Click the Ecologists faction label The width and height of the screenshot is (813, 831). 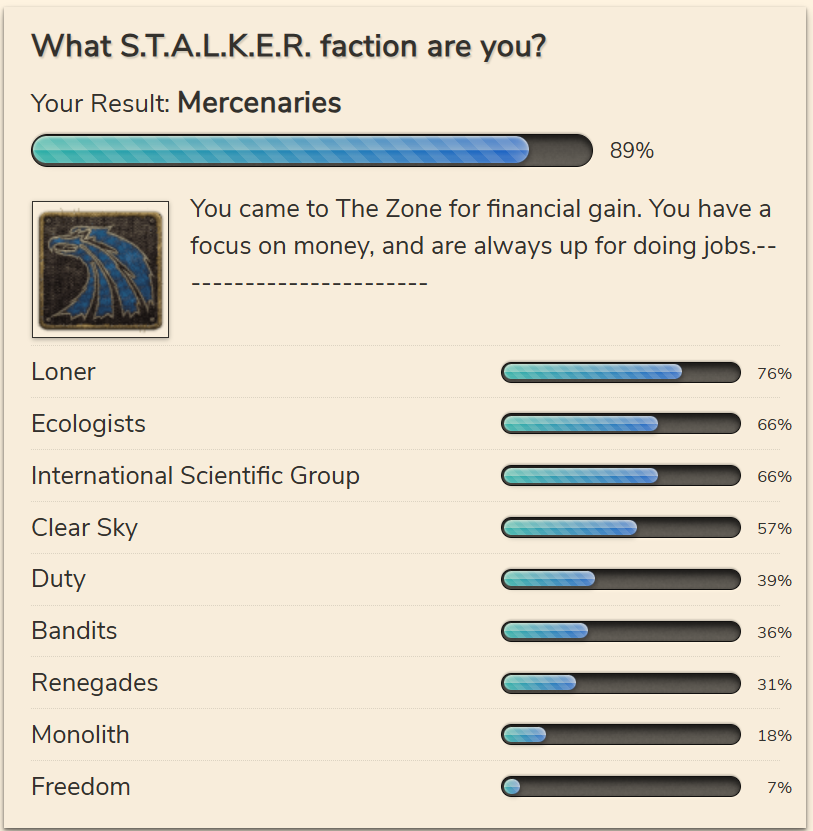[x=89, y=424]
